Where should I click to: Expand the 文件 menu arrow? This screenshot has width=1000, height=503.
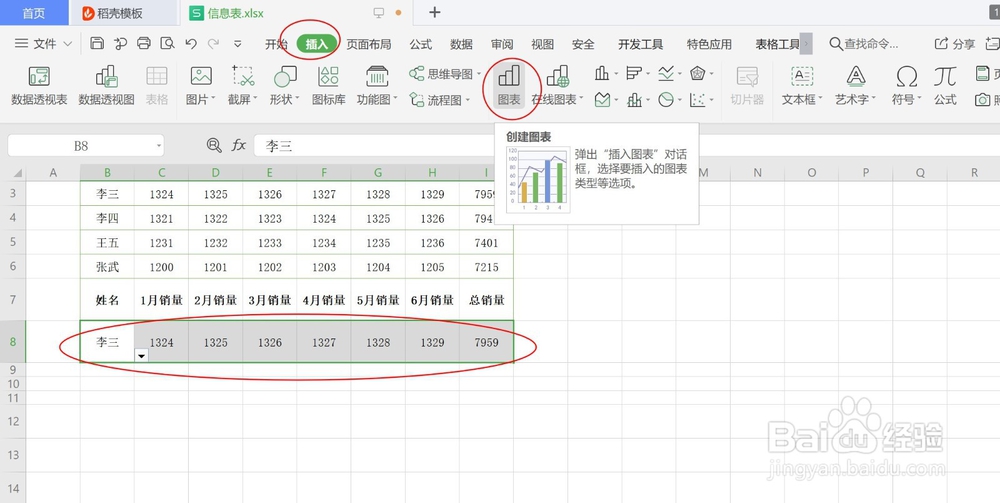pyautogui.click(x=68, y=44)
